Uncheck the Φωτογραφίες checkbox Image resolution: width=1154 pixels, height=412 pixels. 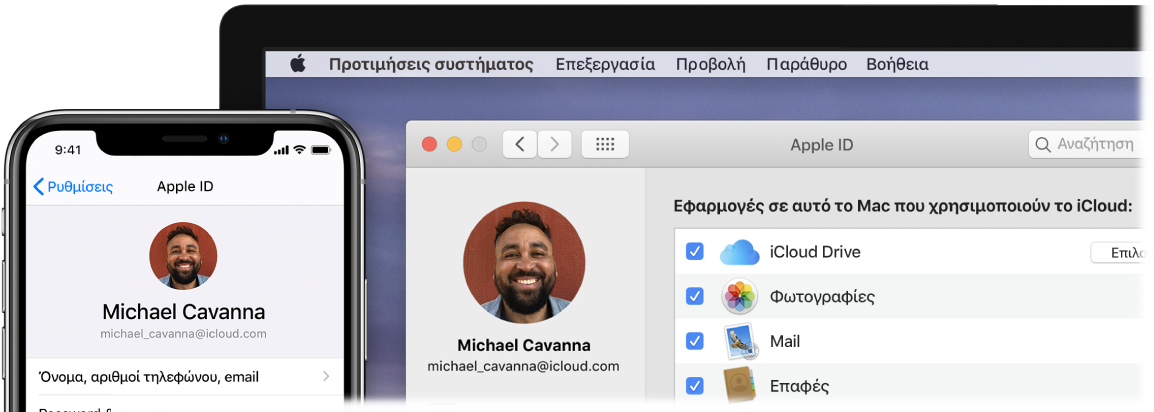(694, 296)
